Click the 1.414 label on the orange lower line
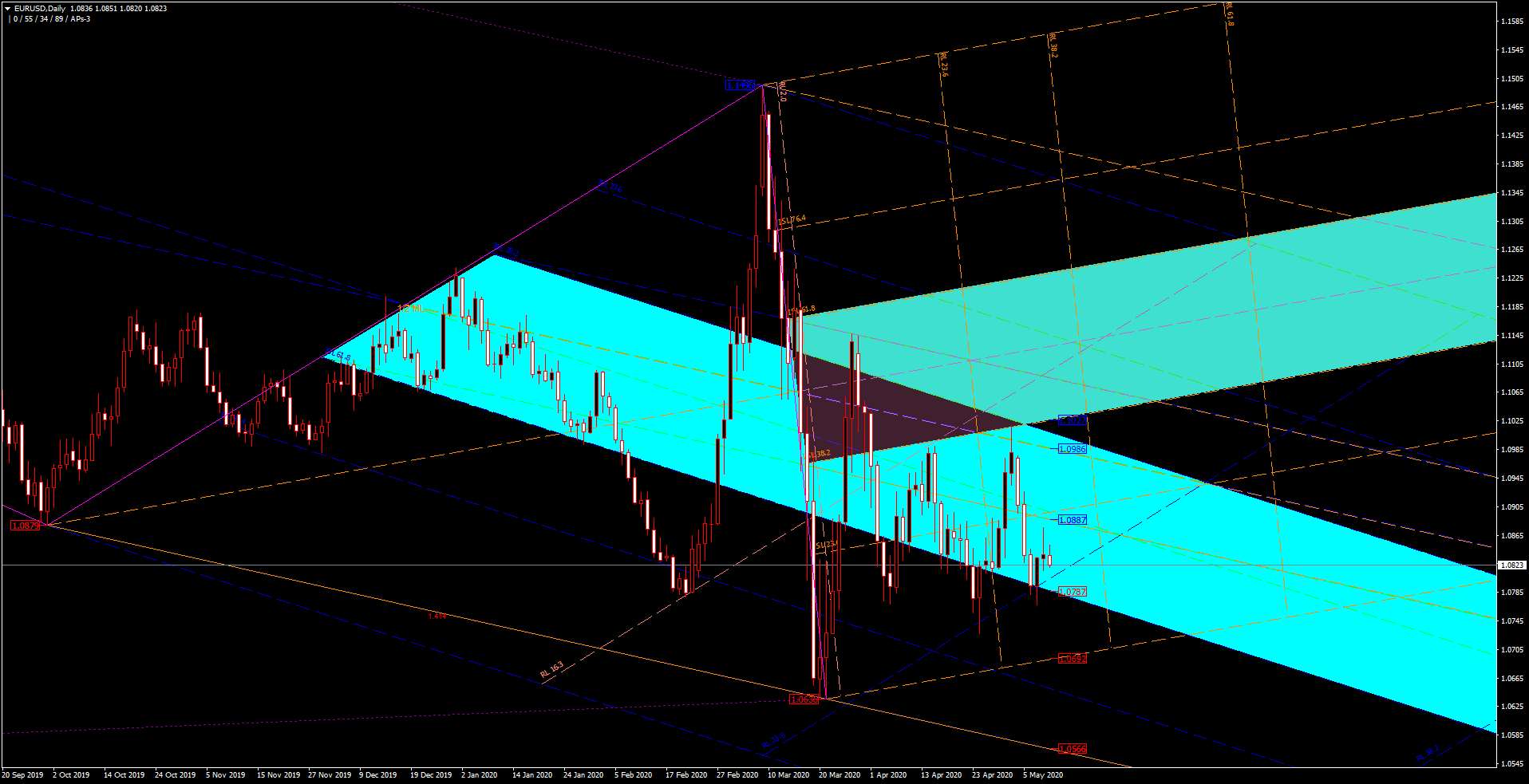The width and height of the screenshot is (1529, 784). [x=437, y=617]
